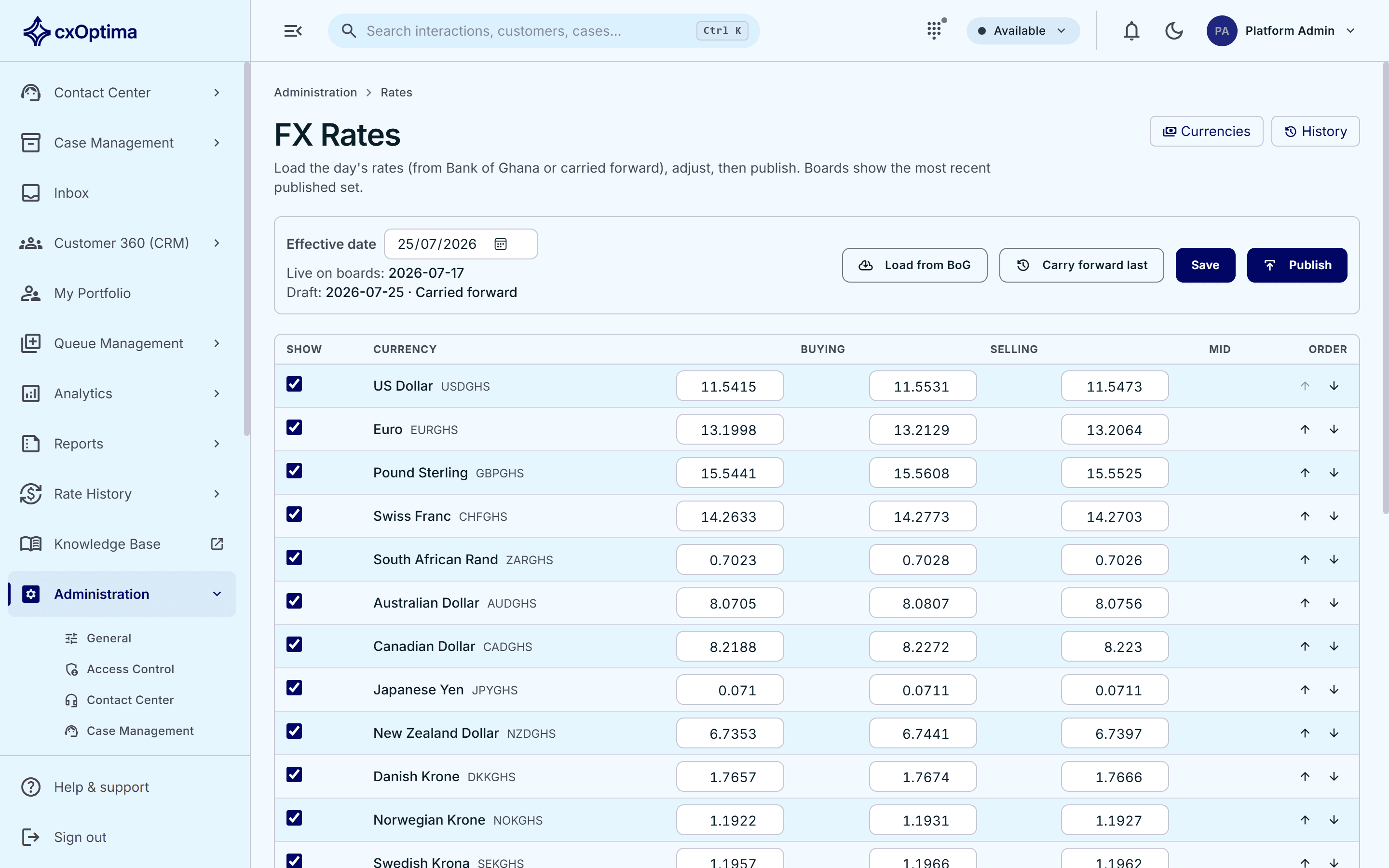Click Administration breadcrumb link
This screenshot has width=1389, height=868.
[x=315, y=93]
